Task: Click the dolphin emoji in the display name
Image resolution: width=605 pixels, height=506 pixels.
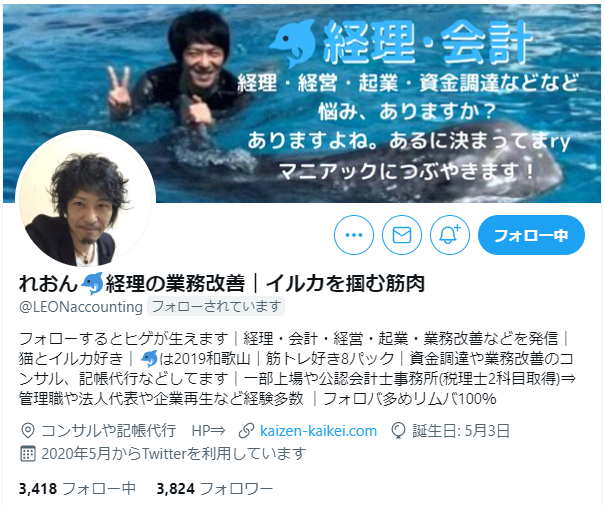Action: [x=92, y=284]
